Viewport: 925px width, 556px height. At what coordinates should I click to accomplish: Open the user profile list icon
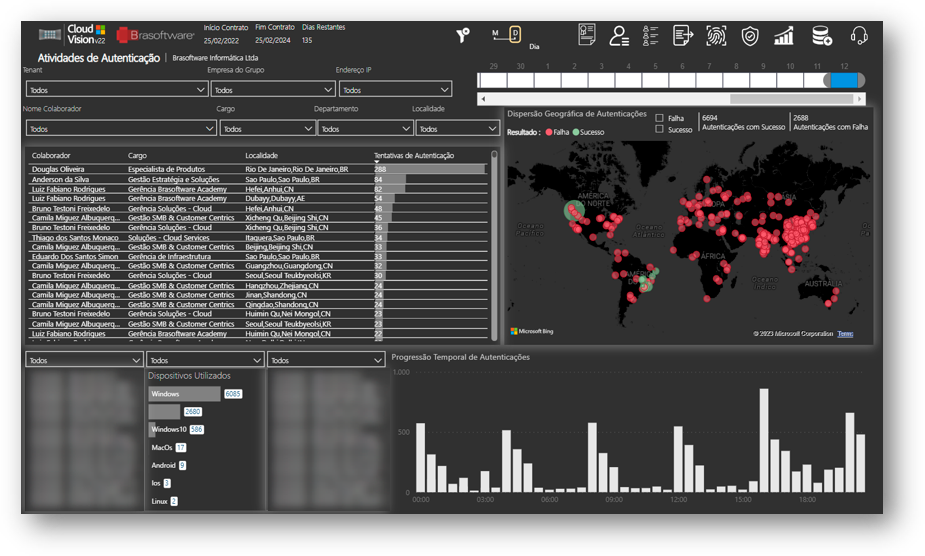pos(619,35)
